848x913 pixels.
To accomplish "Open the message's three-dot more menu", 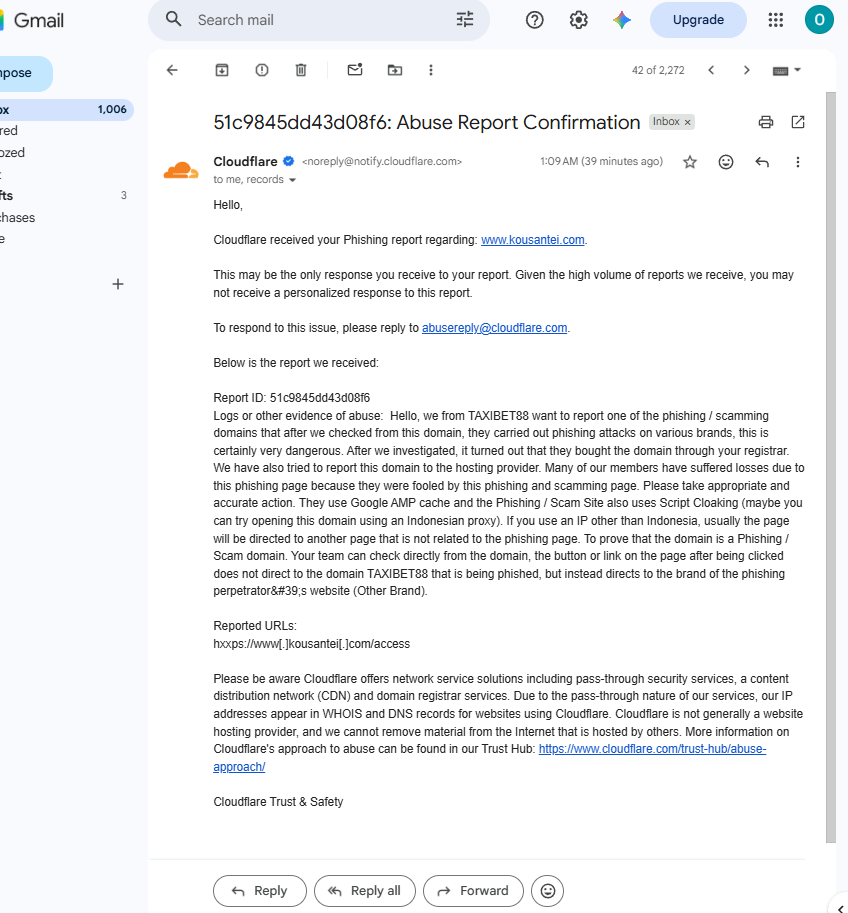I will point(797,162).
